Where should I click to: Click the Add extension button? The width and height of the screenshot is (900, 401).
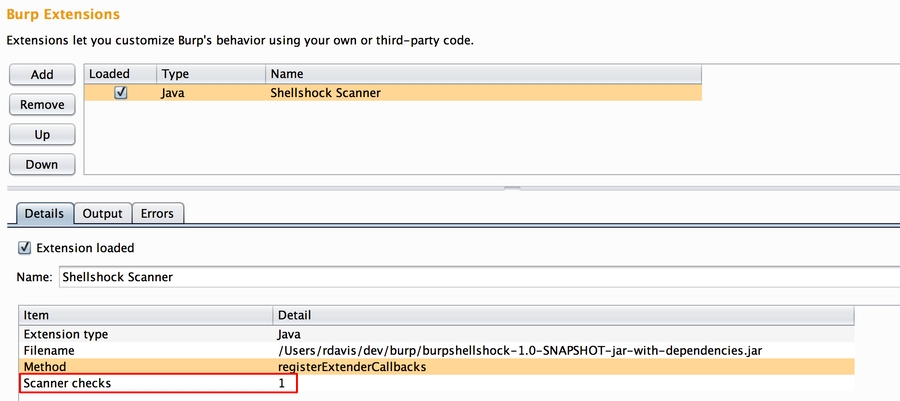point(42,75)
